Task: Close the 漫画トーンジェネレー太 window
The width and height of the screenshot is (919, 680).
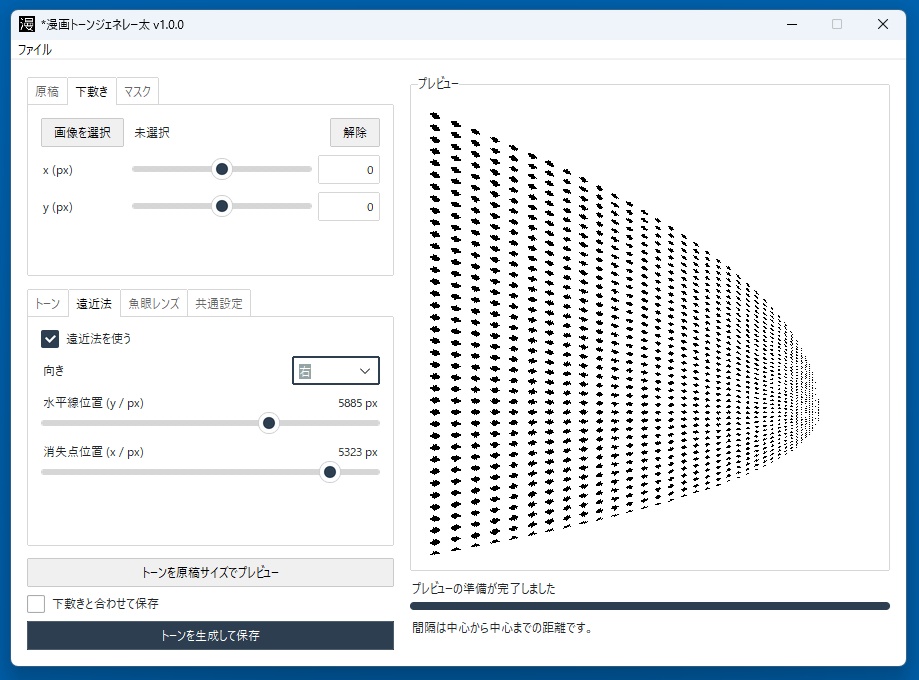Action: click(883, 24)
